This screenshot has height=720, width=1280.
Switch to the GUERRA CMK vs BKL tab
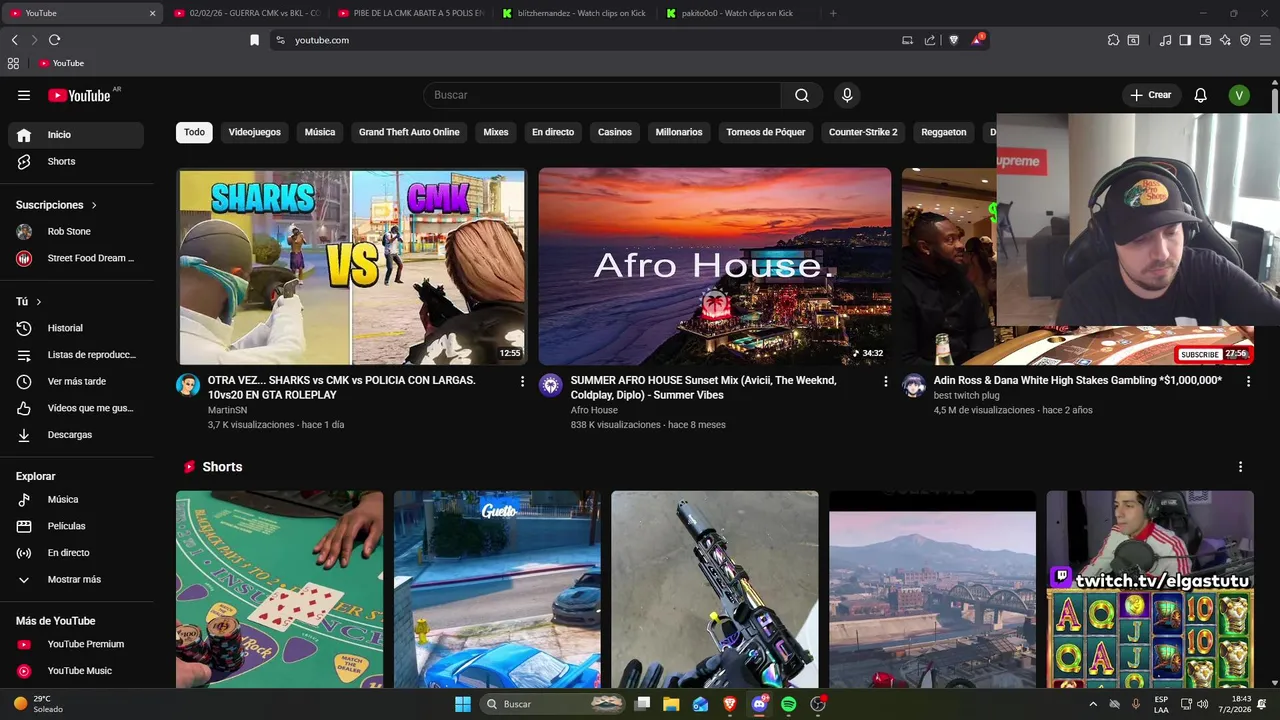click(x=246, y=13)
